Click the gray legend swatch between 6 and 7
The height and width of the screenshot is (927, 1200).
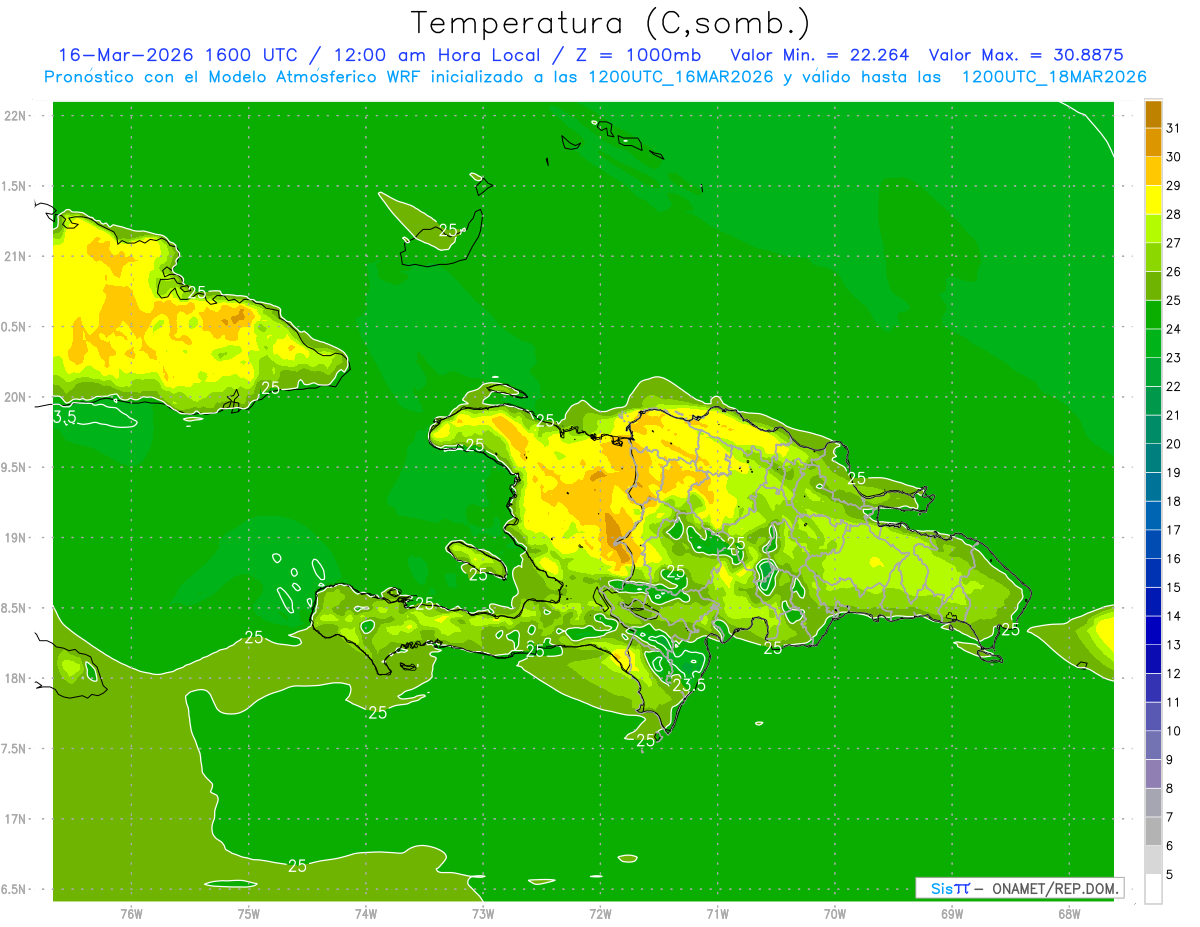[1154, 831]
